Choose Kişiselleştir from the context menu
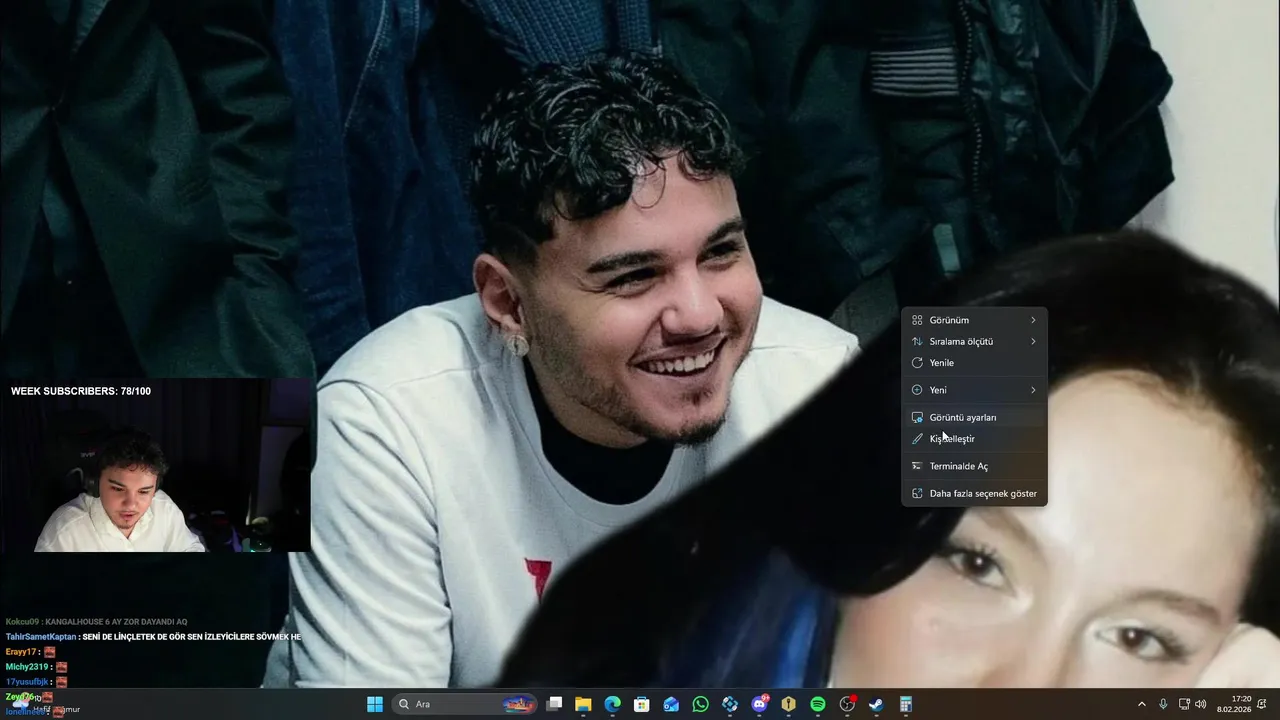 pyautogui.click(x=974, y=439)
